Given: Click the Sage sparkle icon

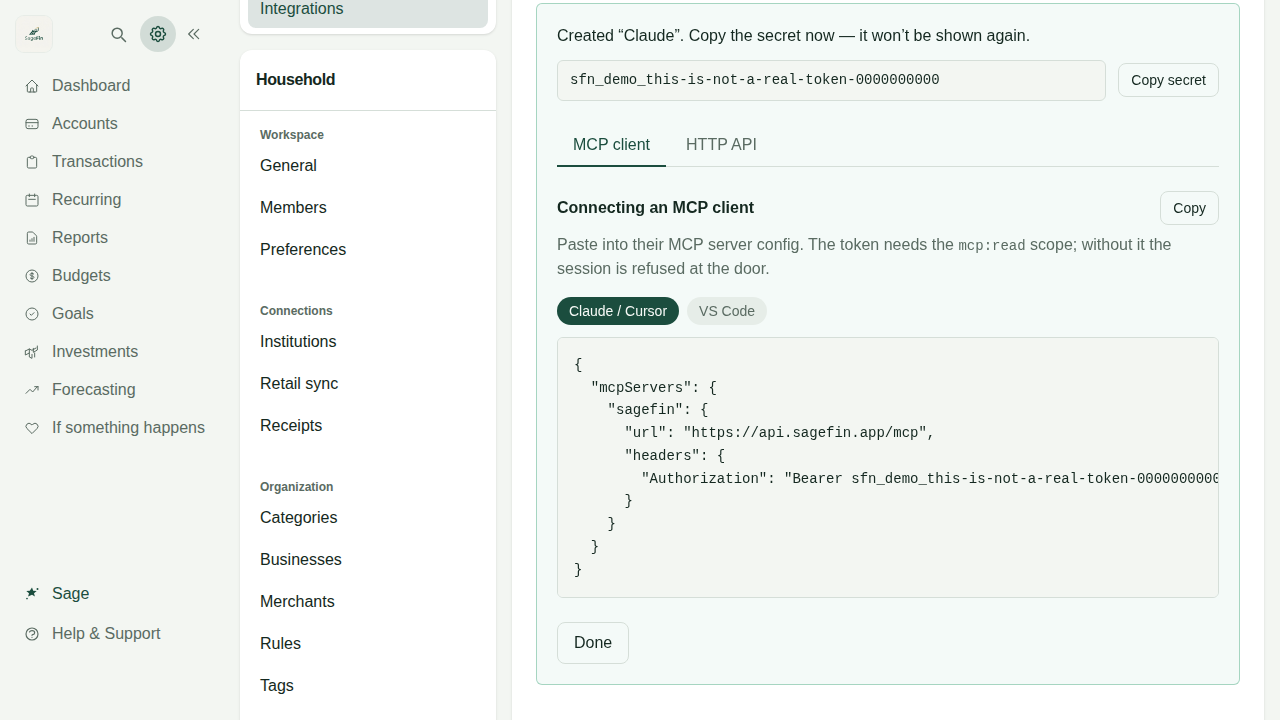Looking at the screenshot, I should pyautogui.click(x=32, y=594).
